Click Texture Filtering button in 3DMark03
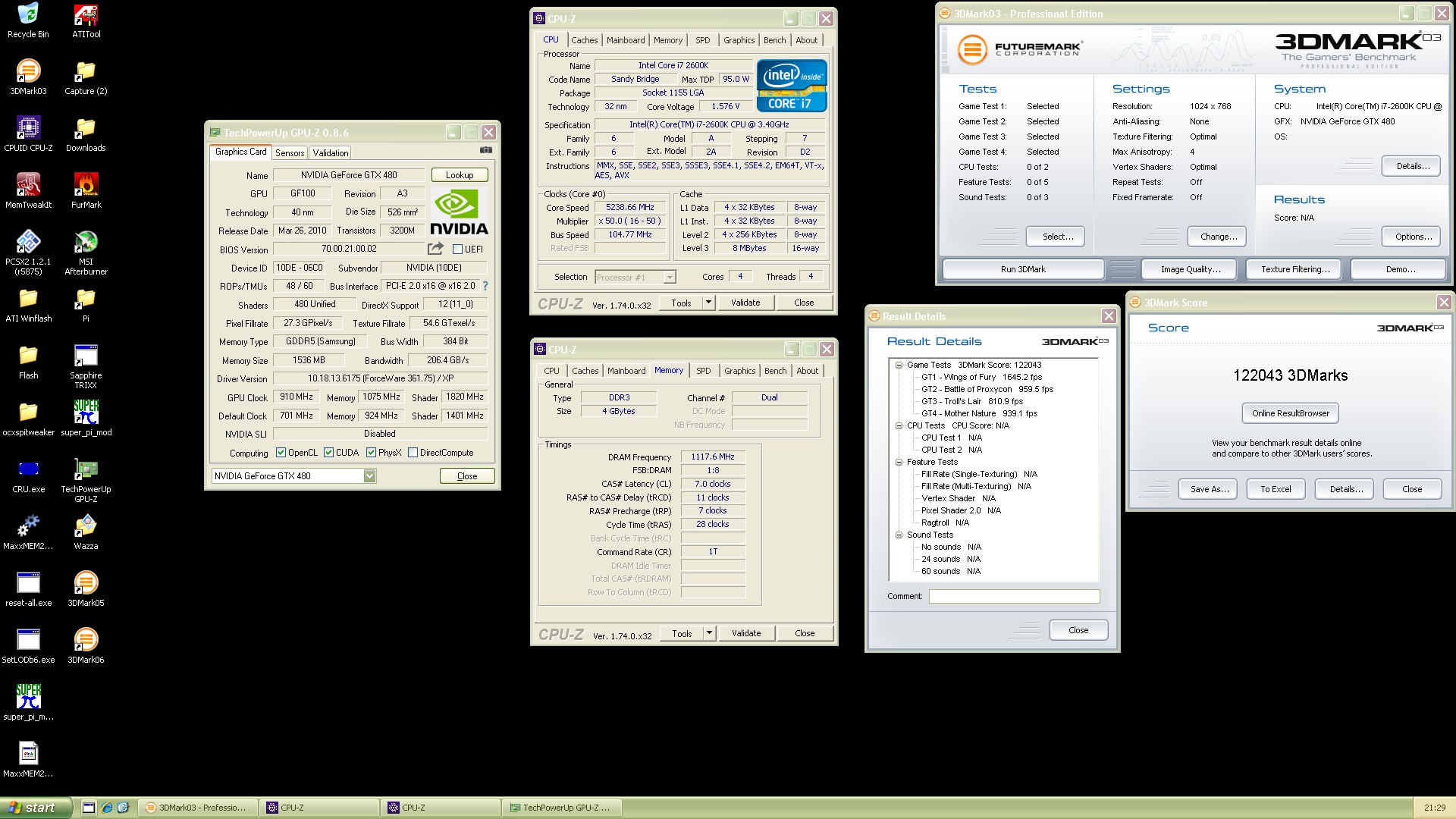Viewport: 1456px width, 819px height. 1295,269
